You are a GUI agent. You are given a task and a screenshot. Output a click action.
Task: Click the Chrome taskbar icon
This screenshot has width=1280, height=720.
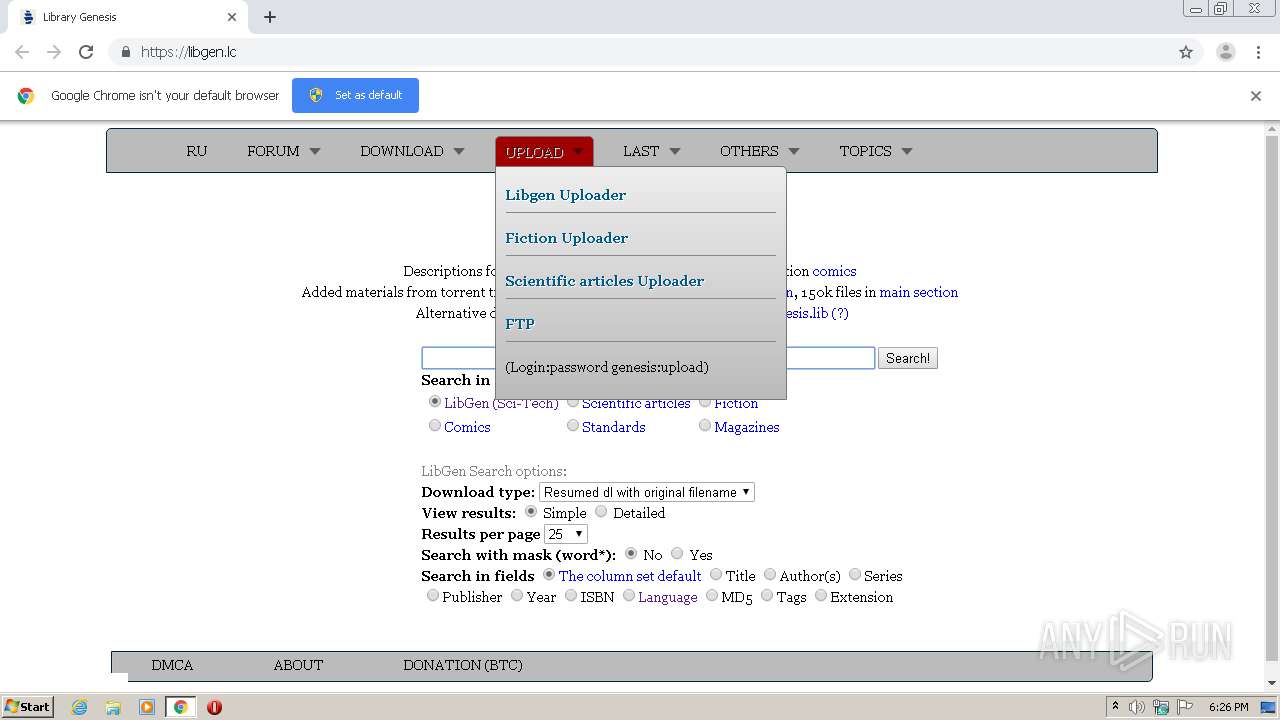[180, 707]
